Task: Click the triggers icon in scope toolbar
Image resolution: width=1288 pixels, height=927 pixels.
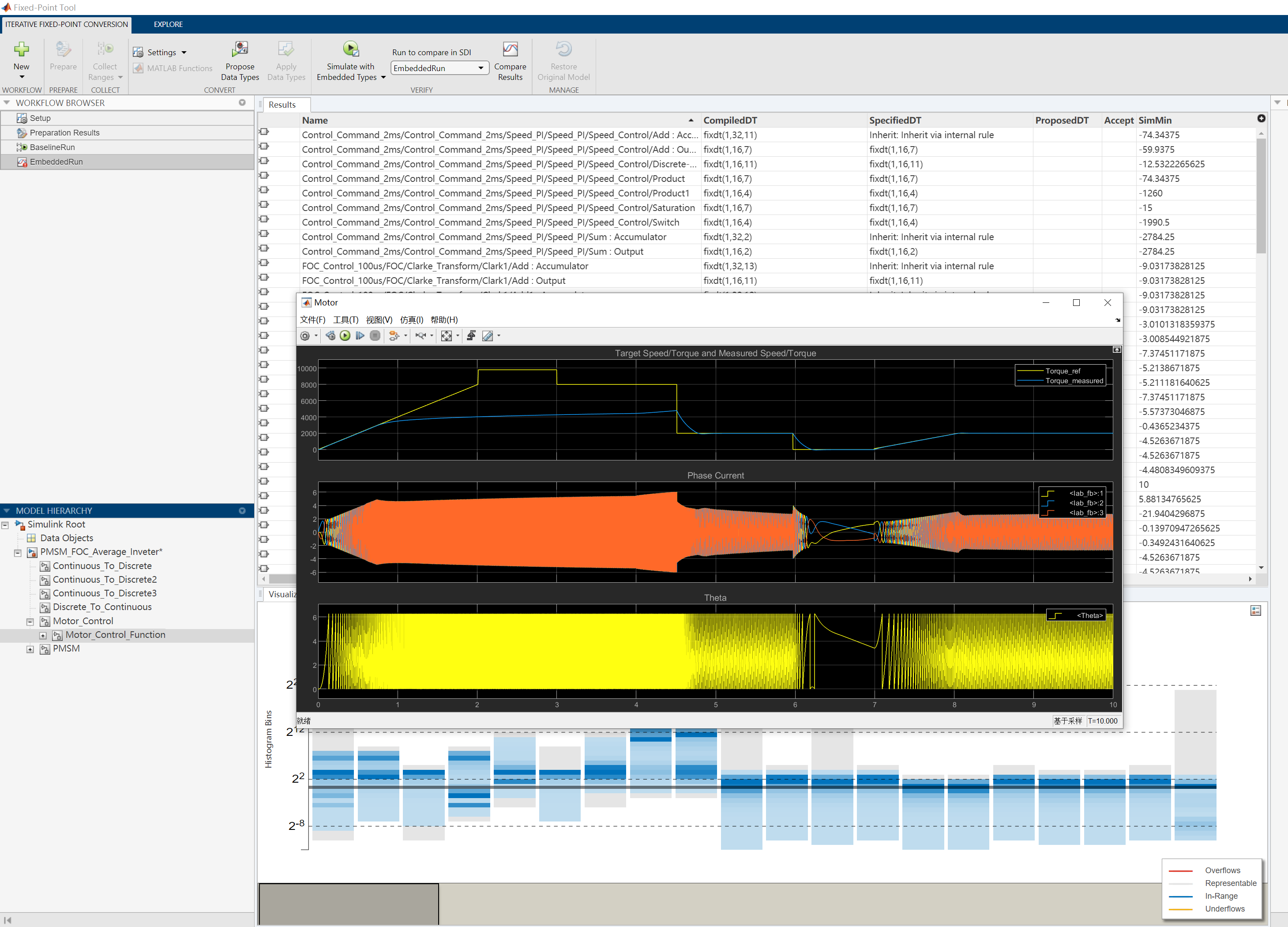Action: [x=471, y=335]
